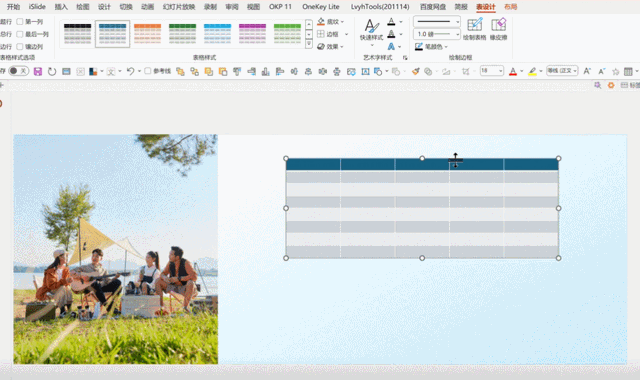The height and width of the screenshot is (380, 640).
Task: Enable the Guides (参考线) checkbox
Action: tap(148, 71)
